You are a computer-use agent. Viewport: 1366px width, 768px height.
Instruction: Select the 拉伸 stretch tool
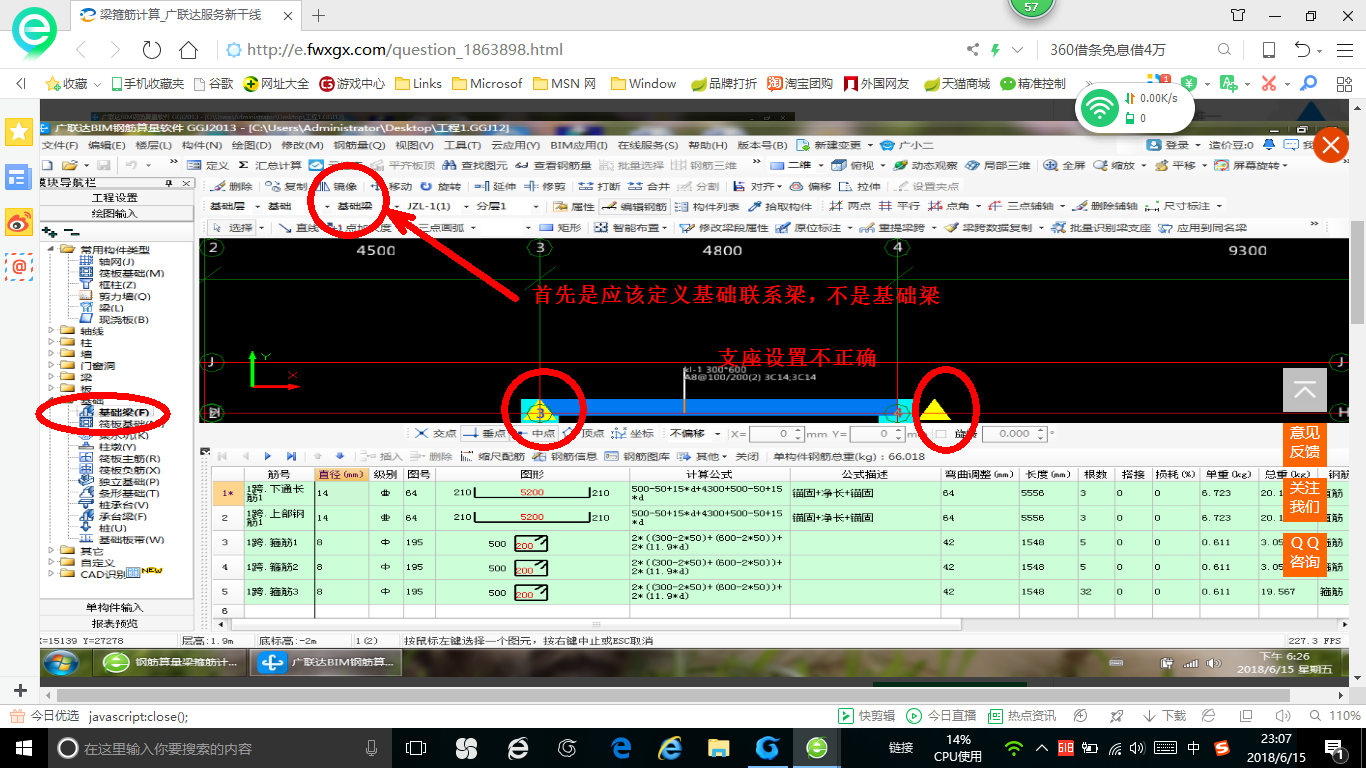tap(861, 186)
